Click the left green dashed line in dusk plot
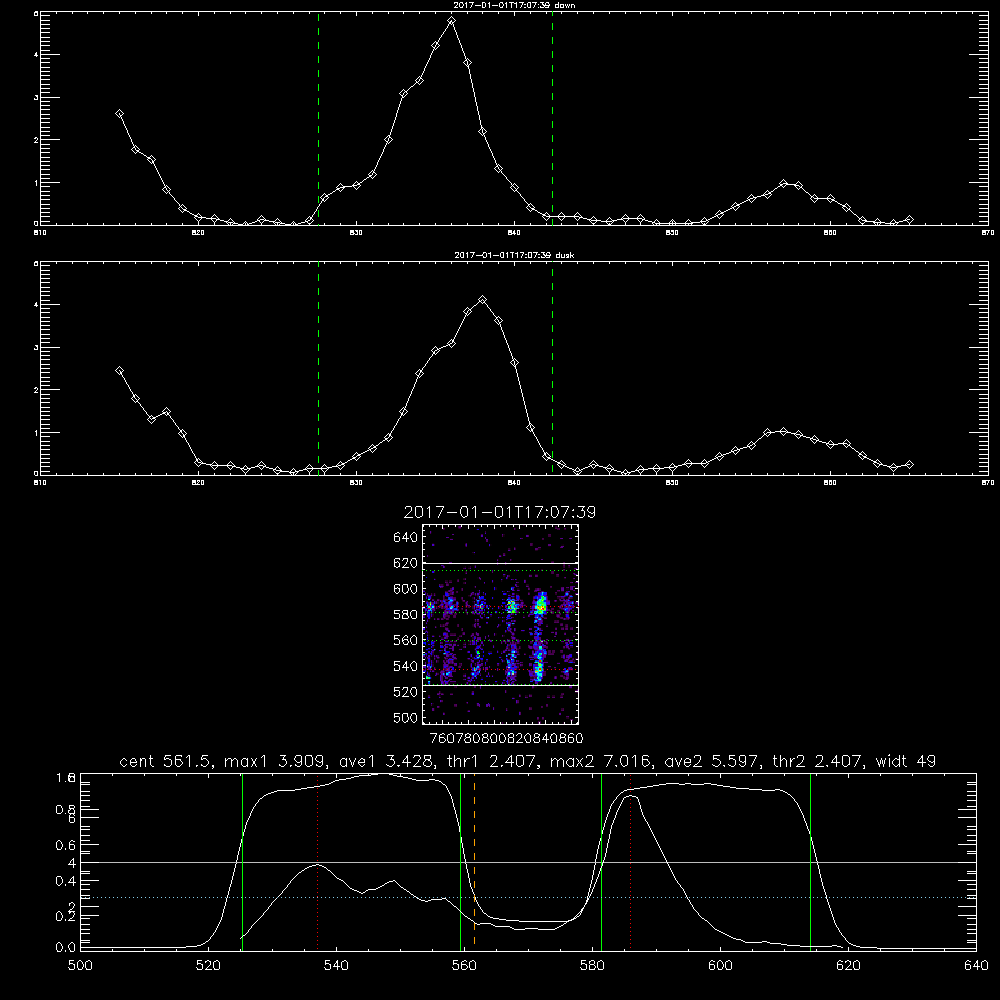Screen dimensions: 1000x1000 [x=319, y=368]
